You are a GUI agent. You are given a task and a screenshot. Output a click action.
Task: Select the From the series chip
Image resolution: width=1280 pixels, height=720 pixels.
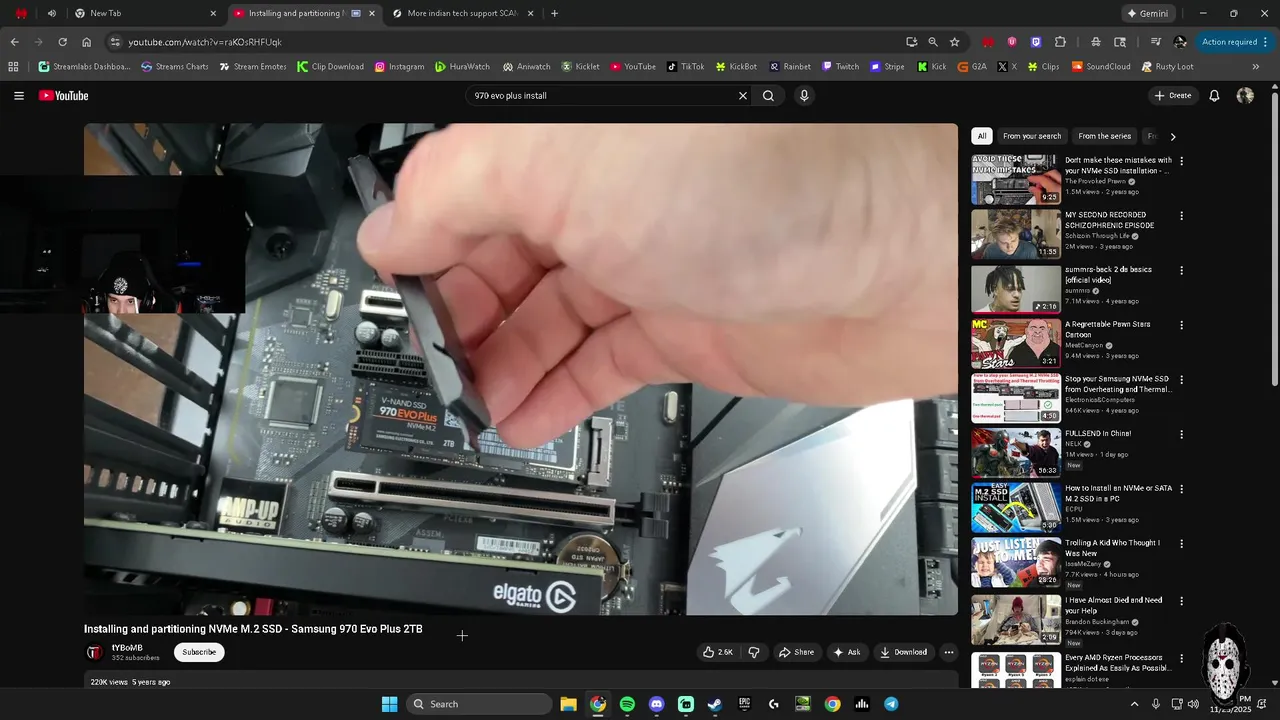pyautogui.click(x=1105, y=136)
